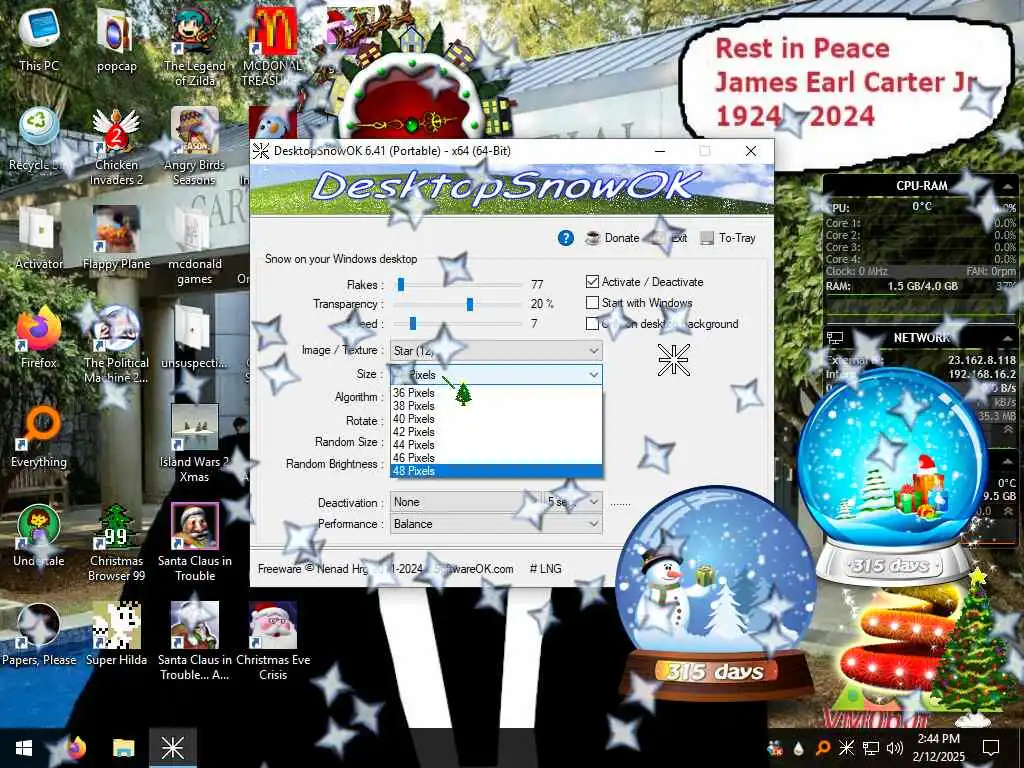Click DesktopSnowOK taskbar button
This screenshot has height=768, width=1024.
point(172,748)
